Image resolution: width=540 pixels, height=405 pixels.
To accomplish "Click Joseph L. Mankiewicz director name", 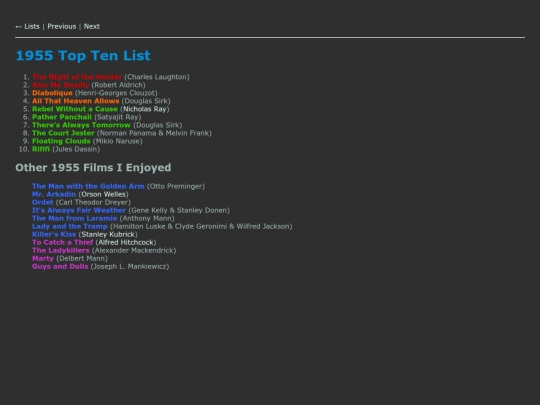I will (x=130, y=267).
